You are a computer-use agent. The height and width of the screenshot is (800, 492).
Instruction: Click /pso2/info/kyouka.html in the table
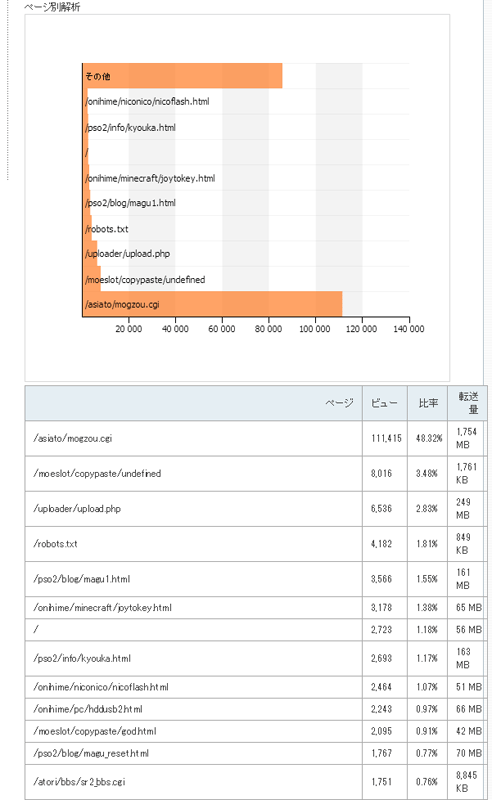pos(82,659)
